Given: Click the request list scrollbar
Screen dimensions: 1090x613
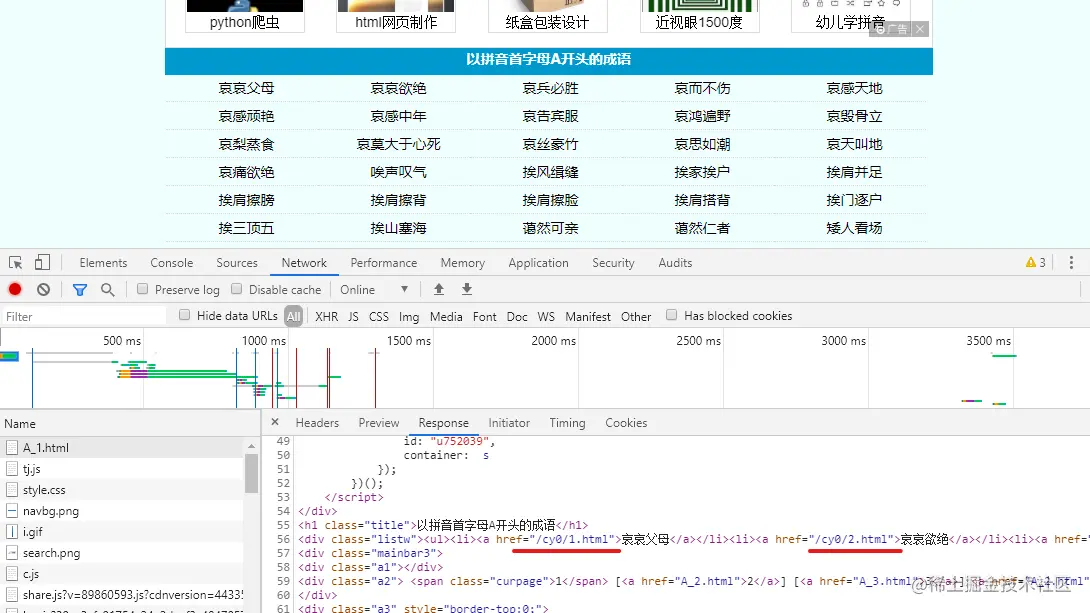Looking at the screenshot, I should (x=251, y=473).
